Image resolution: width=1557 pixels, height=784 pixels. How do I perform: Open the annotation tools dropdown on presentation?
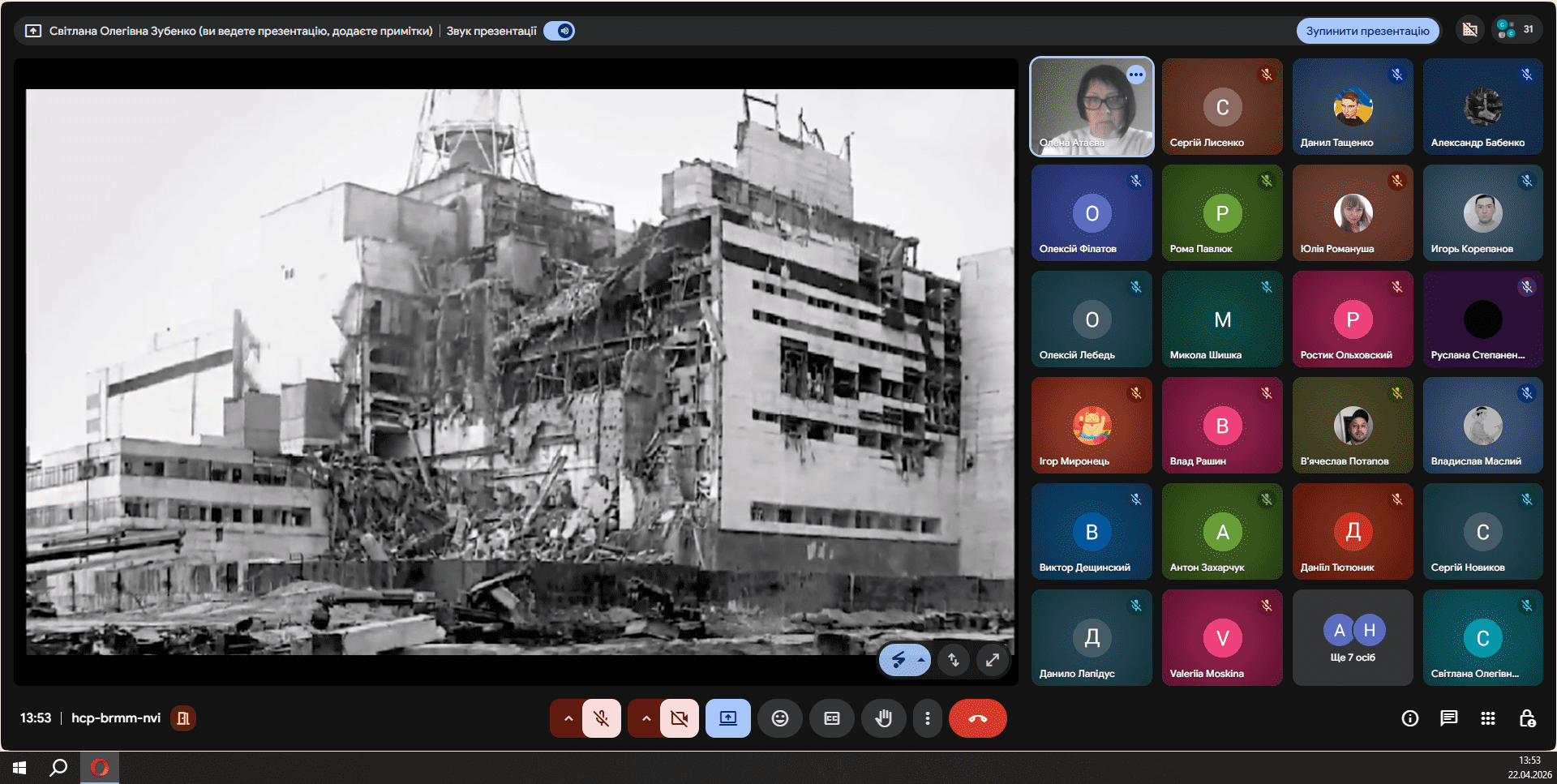921,660
